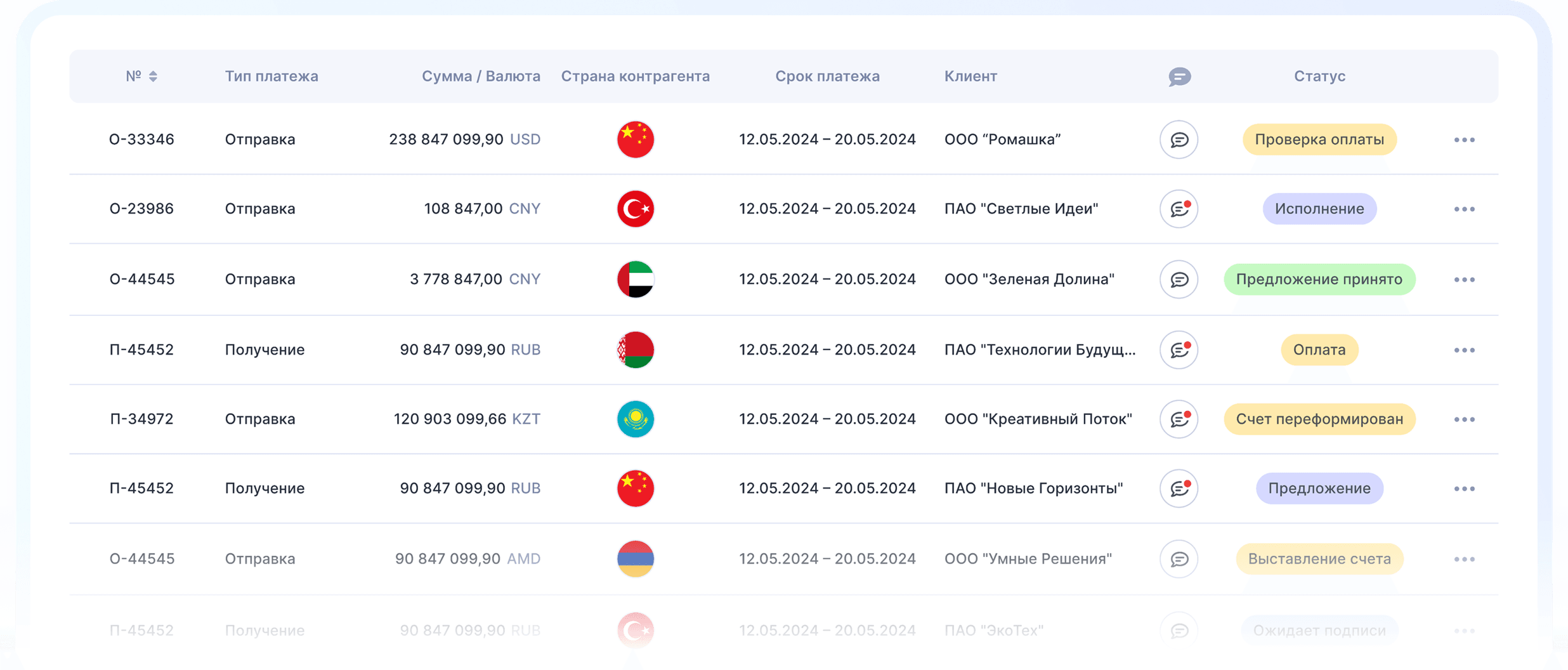Click the "Счет переформирован" status badge
Image resolution: width=1568 pixels, height=670 pixels.
point(1319,419)
